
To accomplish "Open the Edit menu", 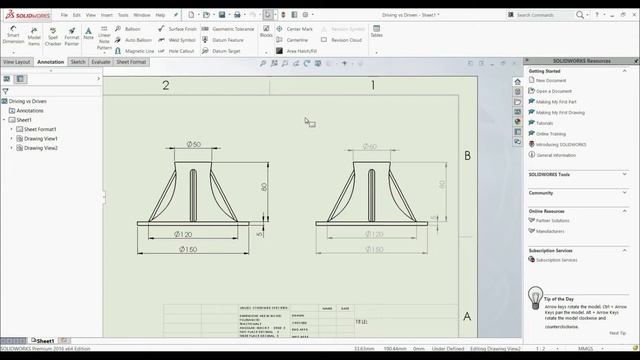I will [77, 15].
